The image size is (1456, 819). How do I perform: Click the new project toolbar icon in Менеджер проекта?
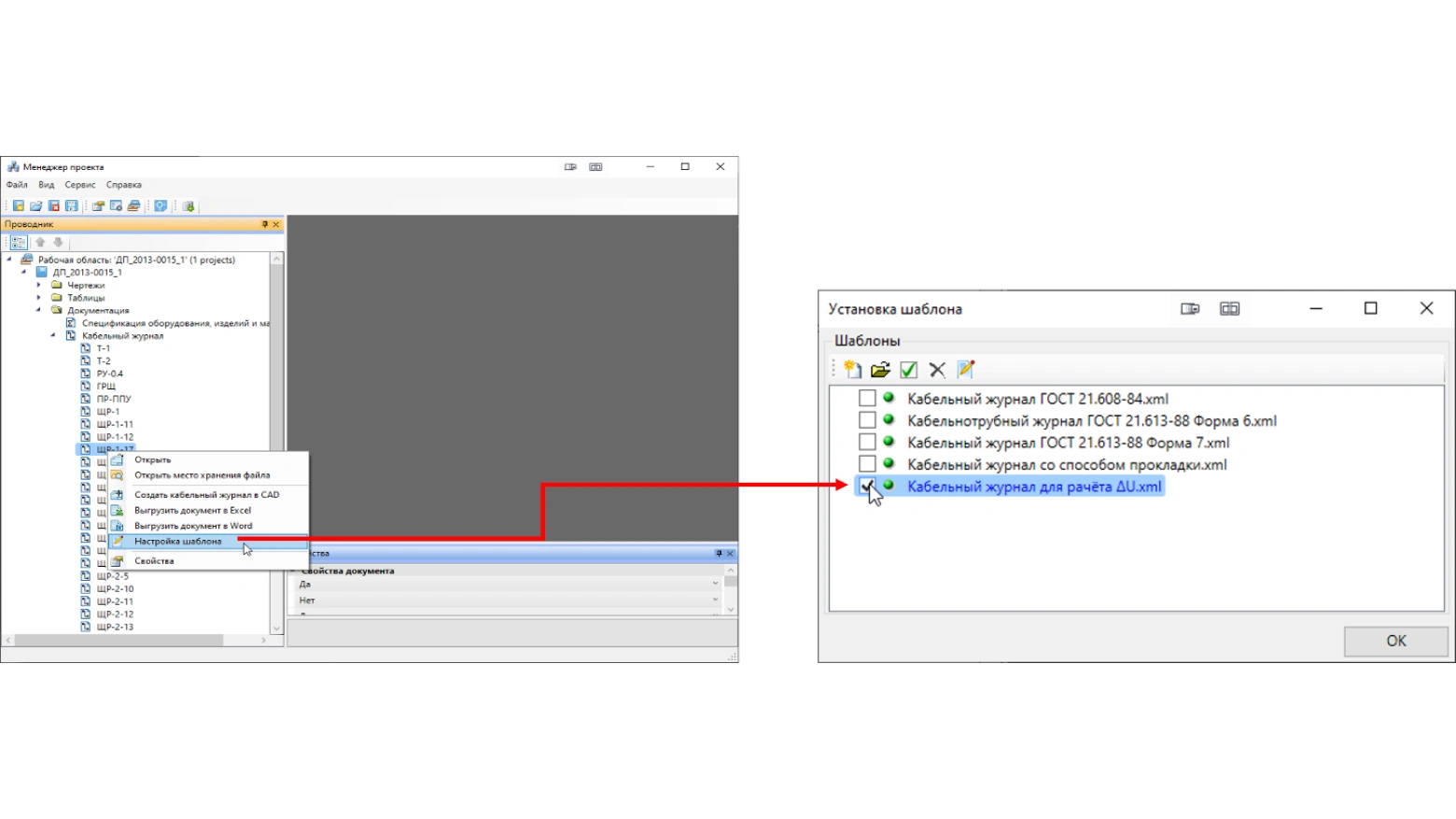[x=19, y=206]
